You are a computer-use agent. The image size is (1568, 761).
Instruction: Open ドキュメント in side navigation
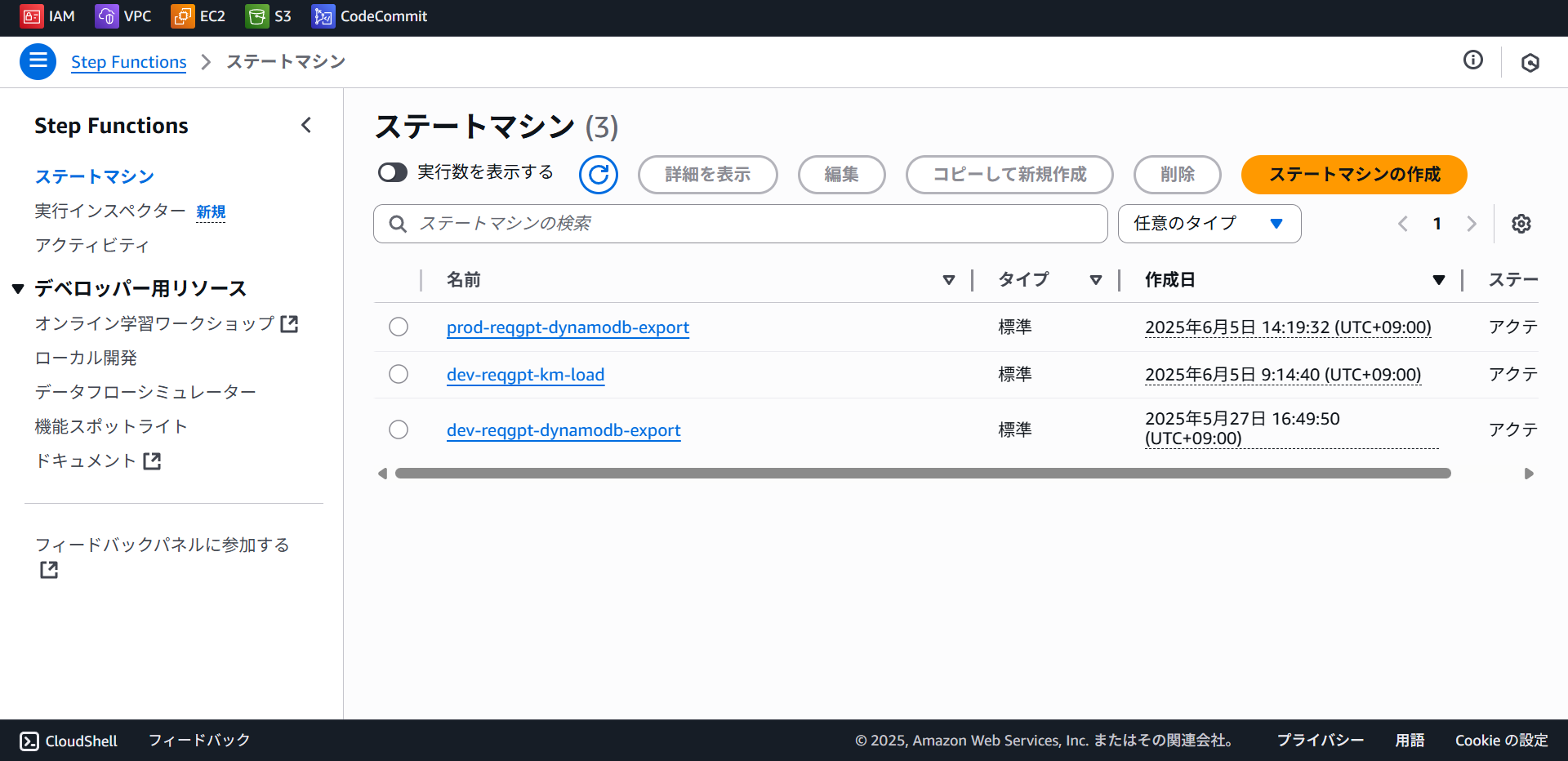[86, 461]
